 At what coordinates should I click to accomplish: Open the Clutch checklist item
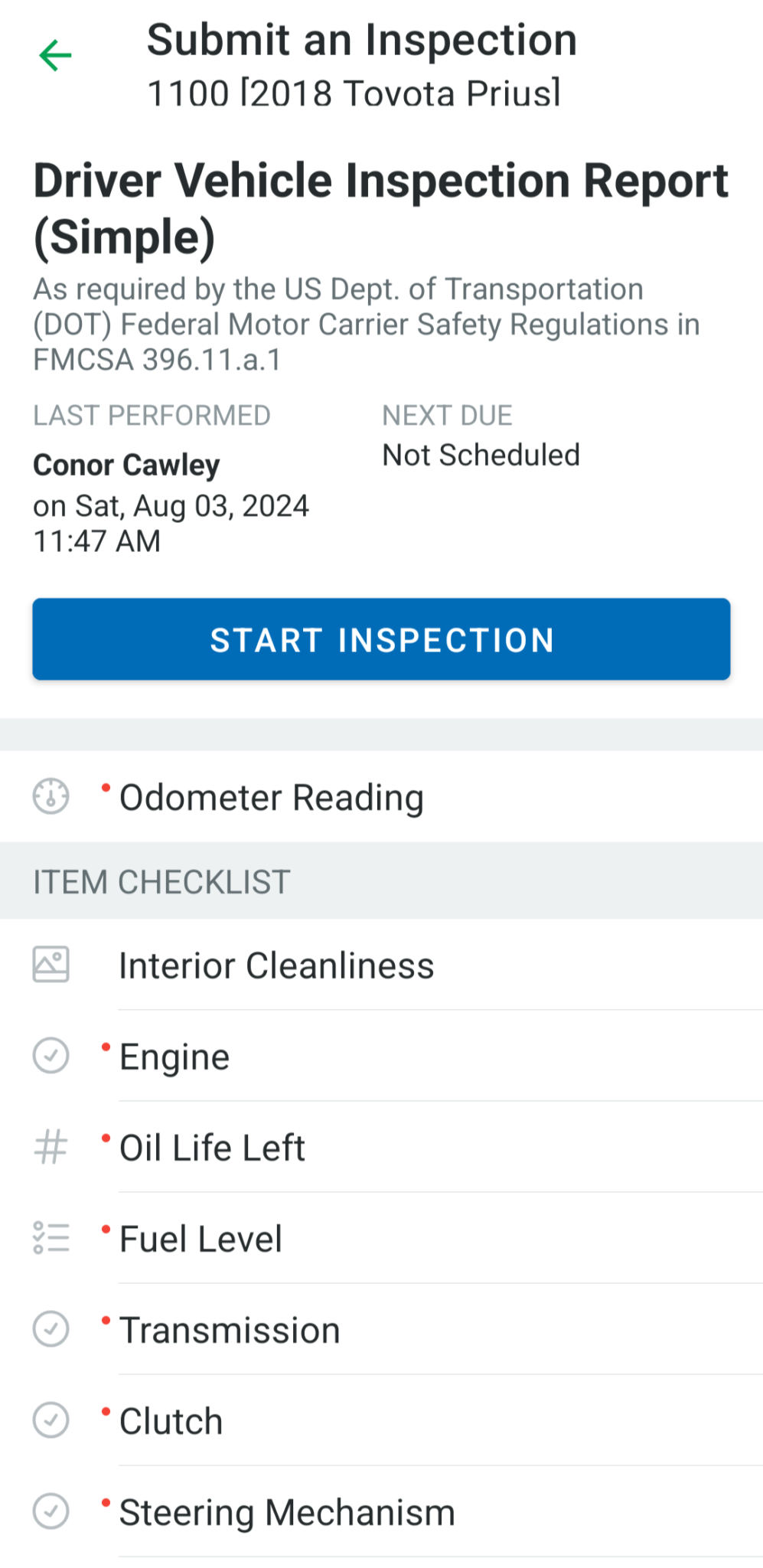click(169, 1420)
